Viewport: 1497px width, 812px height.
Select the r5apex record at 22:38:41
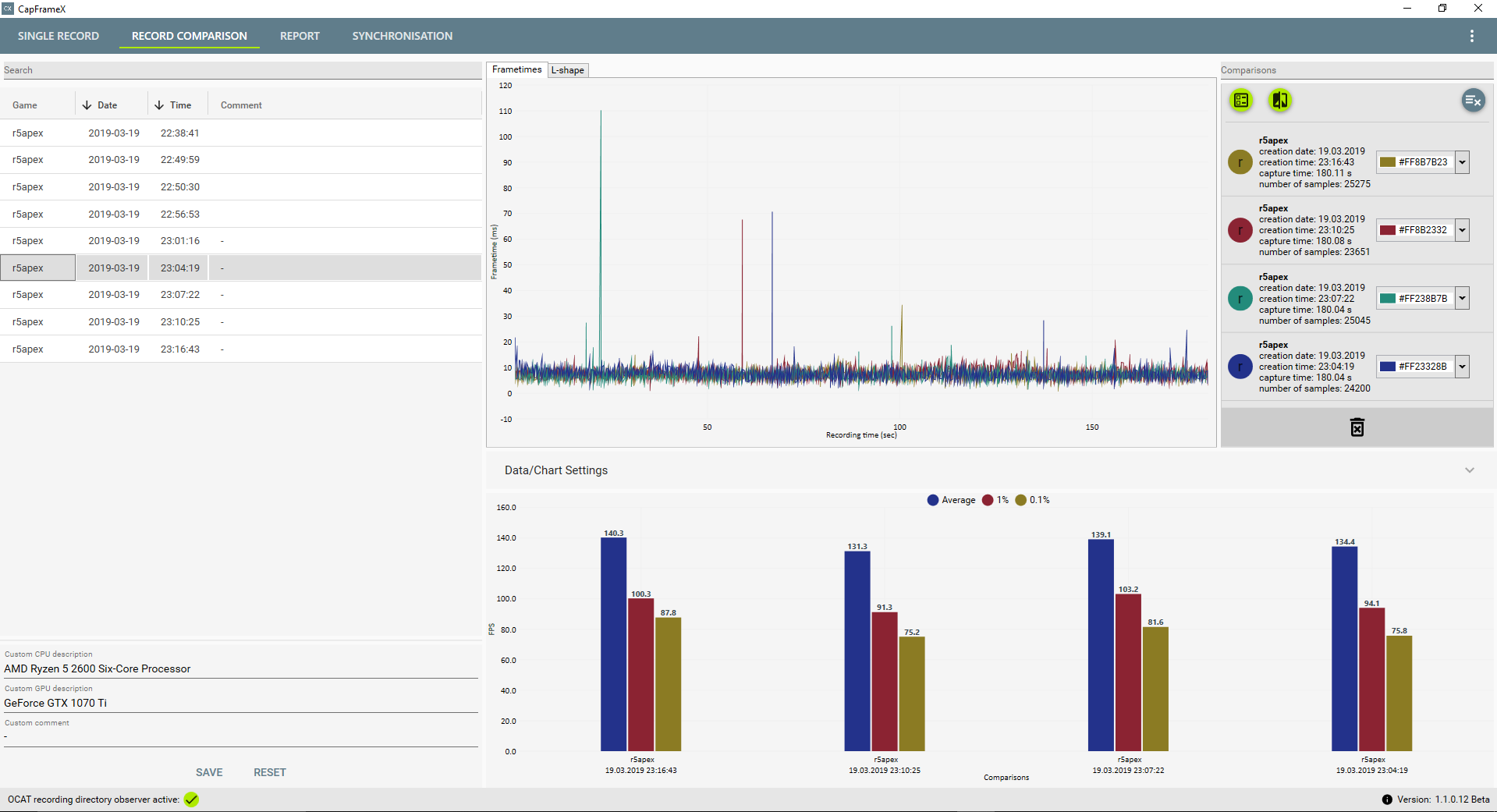point(241,133)
